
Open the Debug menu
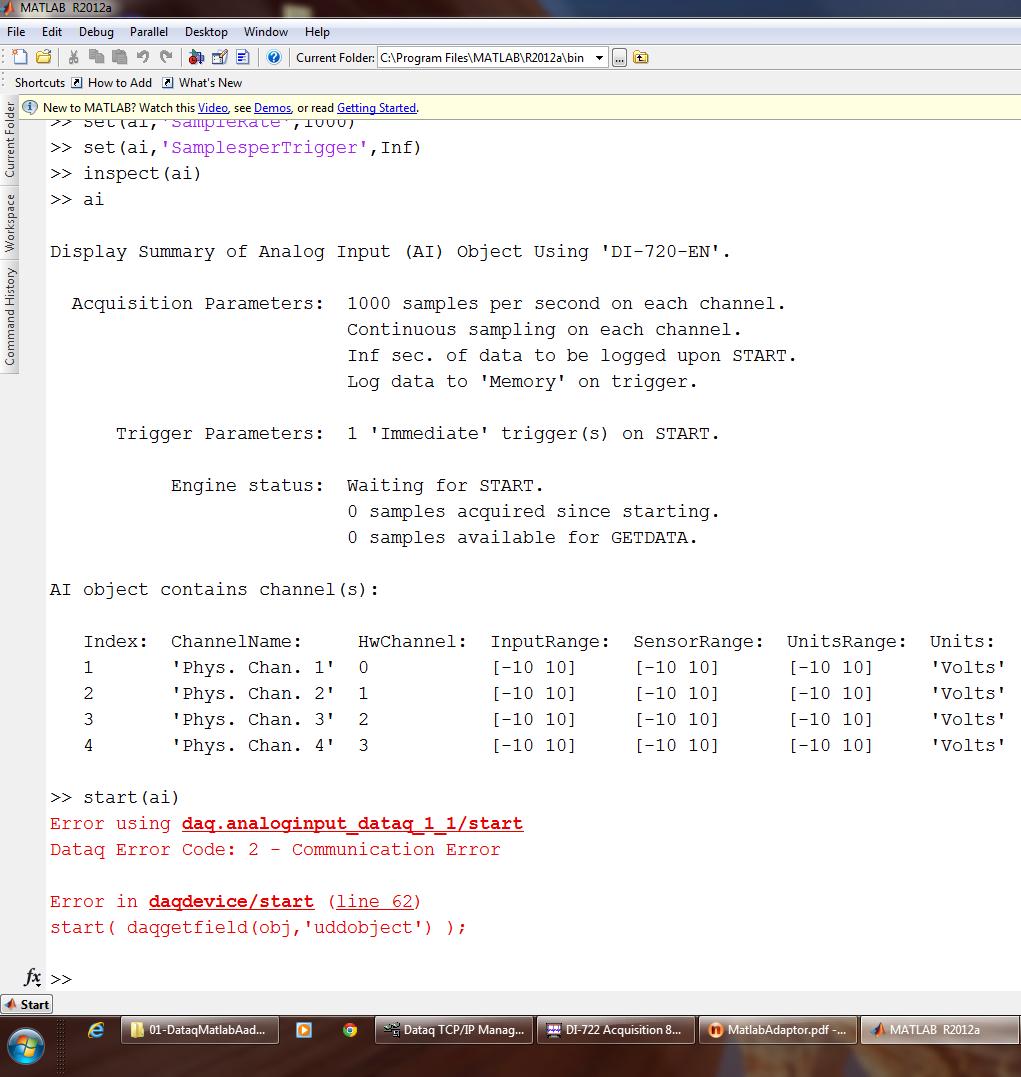click(96, 32)
